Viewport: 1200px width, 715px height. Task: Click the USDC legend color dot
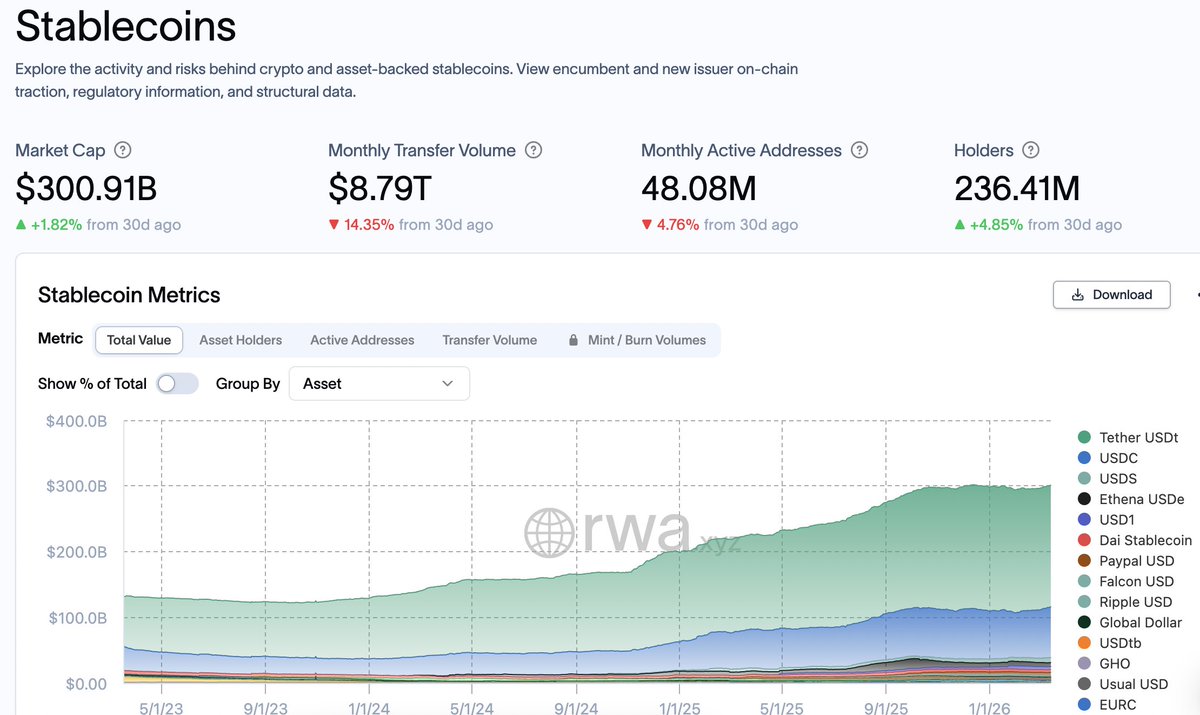point(1084,458)
